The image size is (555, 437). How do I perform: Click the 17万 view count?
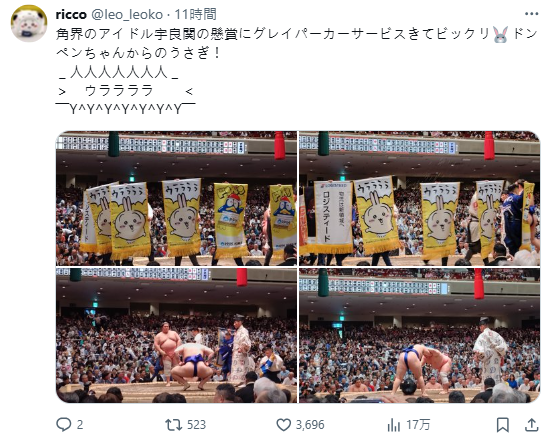click(x=418, y=425)
